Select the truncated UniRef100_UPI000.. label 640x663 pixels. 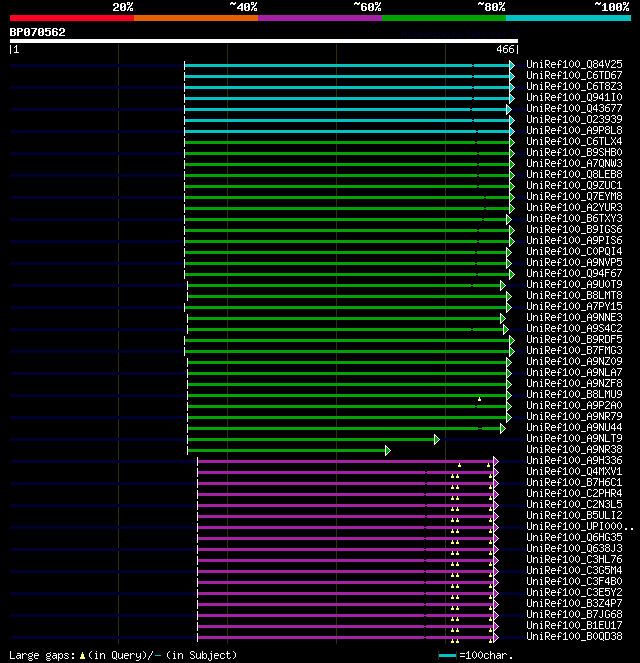click(580, 526)
